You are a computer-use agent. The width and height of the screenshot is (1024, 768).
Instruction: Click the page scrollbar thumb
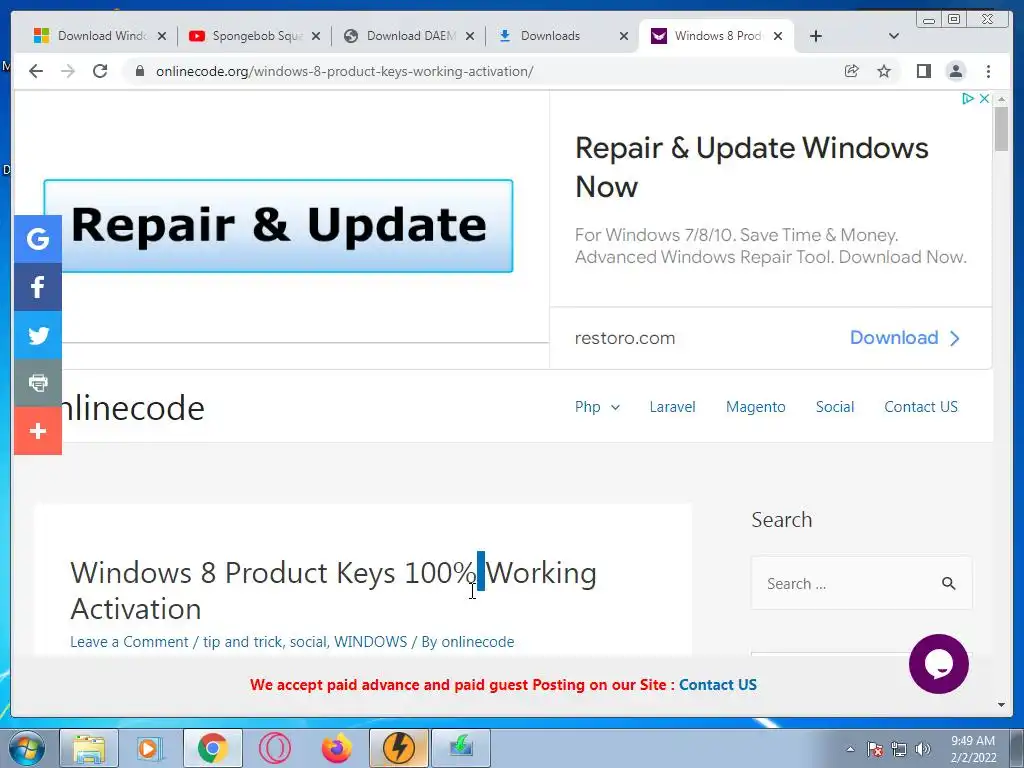[1001, 129]
